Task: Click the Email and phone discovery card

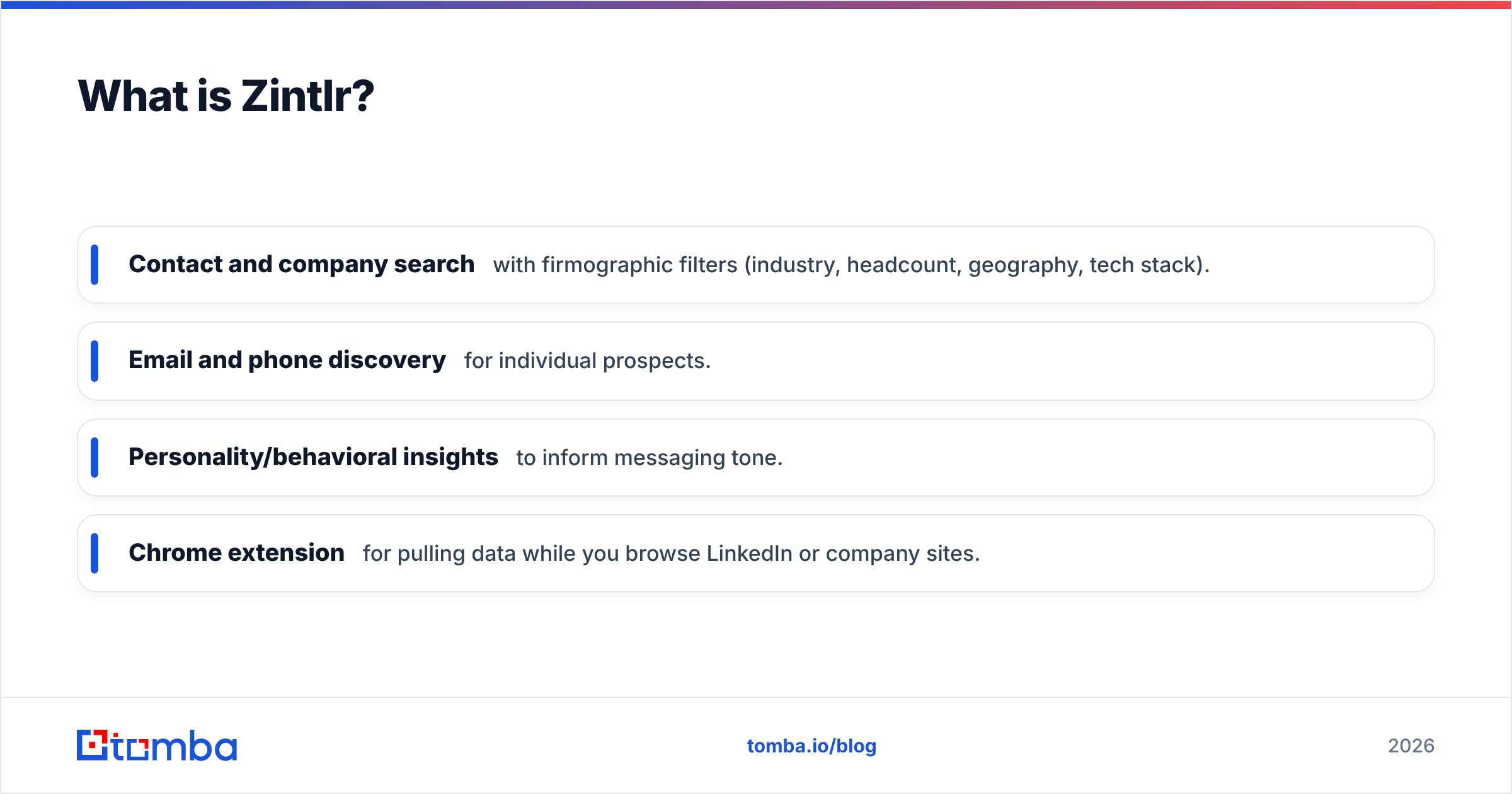Action: [x=756, y=361]
